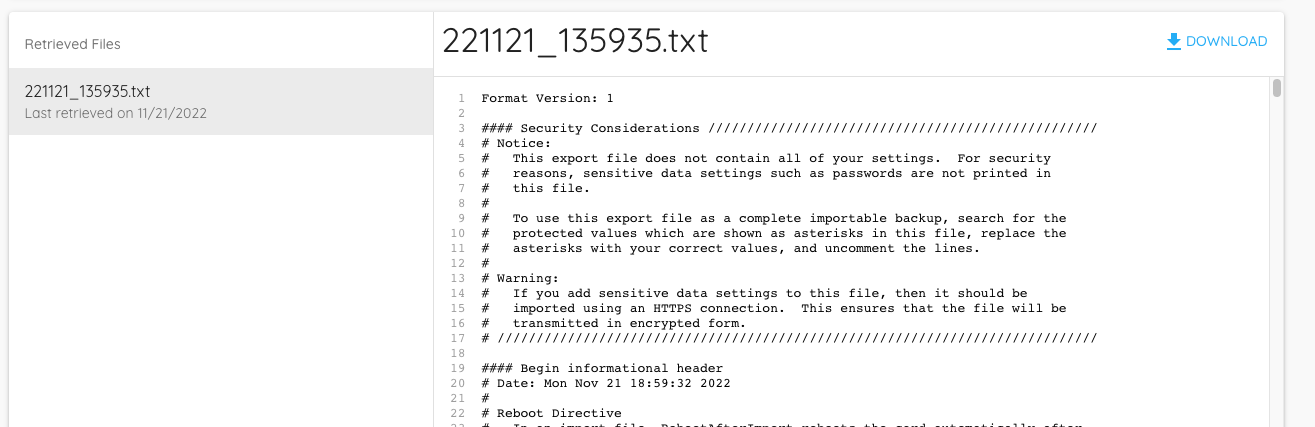Click the 'imported using an HTTPS connection' line
1315x427 pixels.
(x=774, y=308)
